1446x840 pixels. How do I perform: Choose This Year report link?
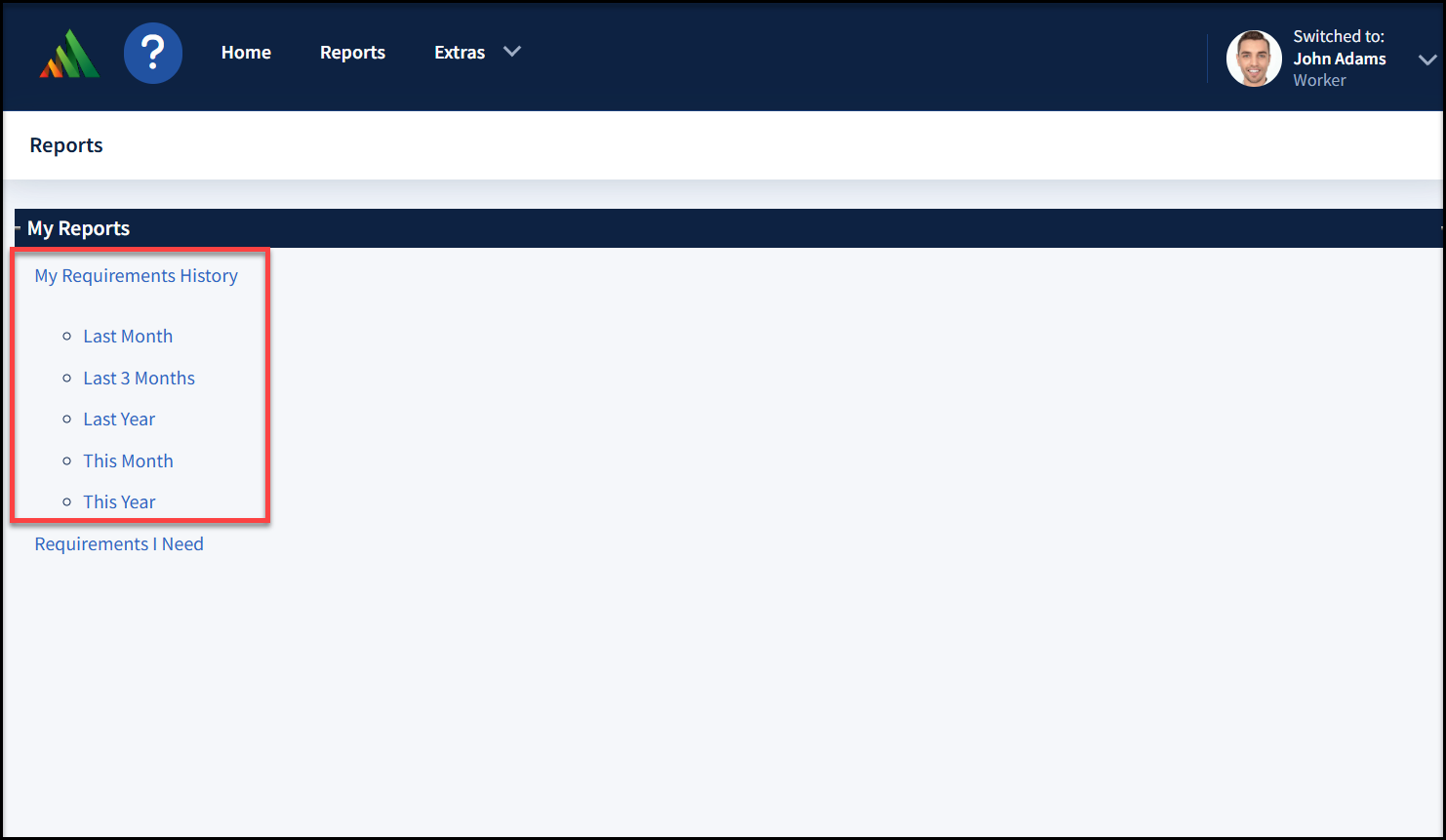[x=119, y=502]
